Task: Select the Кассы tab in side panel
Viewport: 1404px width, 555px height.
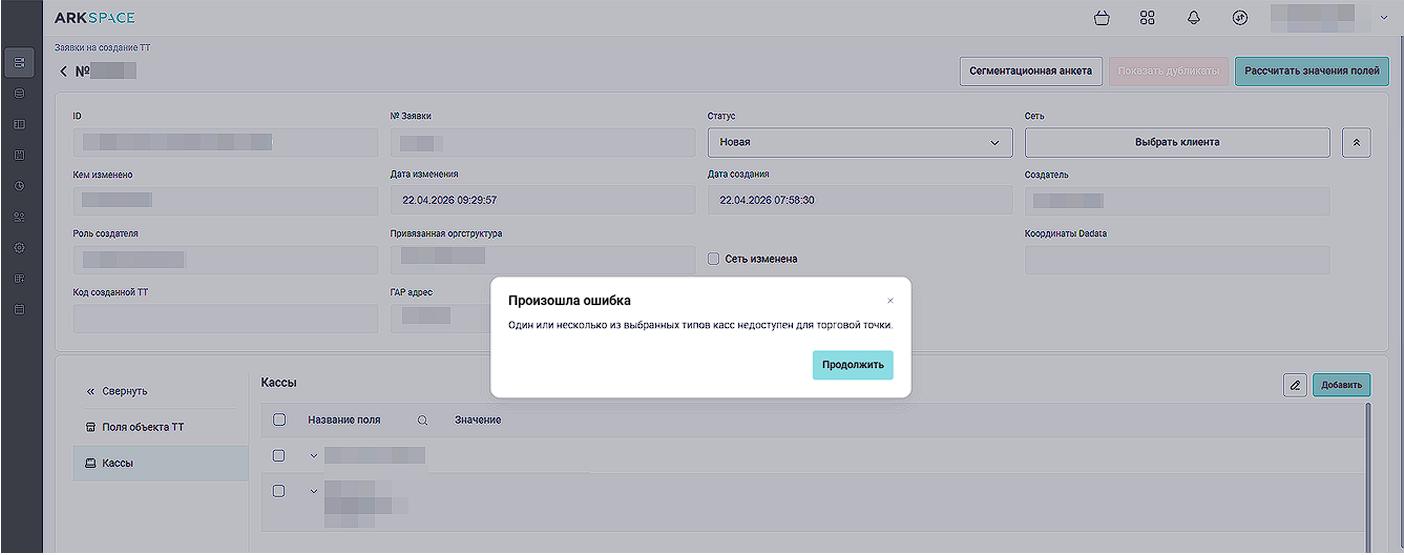Action: pos(117,463)
